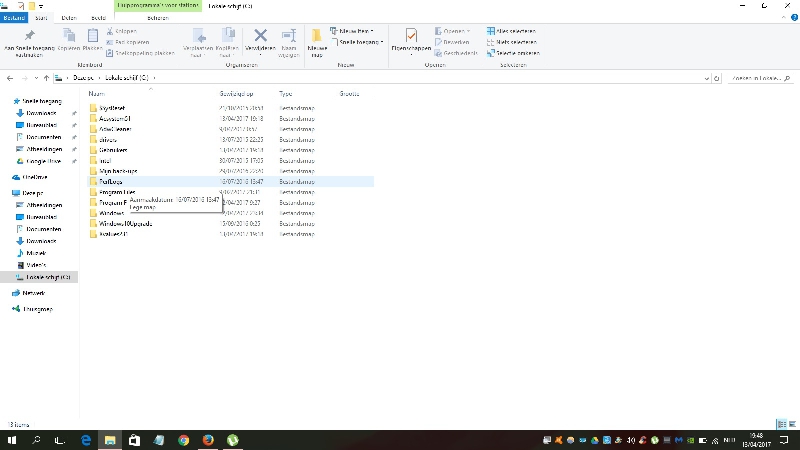
Task: Click the Verwijderen (delete) icon in ribbon
Action: 260,36
